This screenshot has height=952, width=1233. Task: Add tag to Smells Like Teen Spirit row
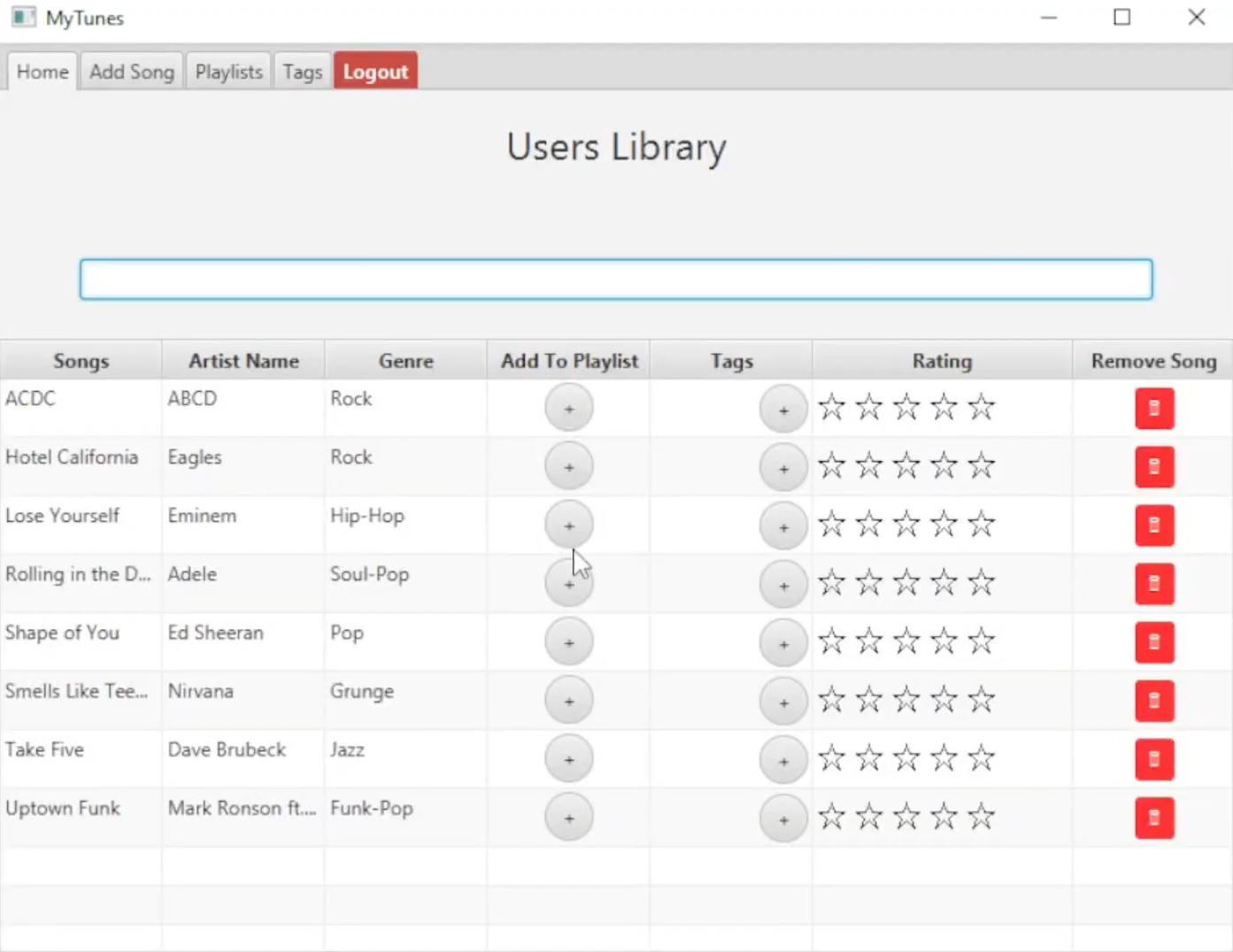point(783,702)
